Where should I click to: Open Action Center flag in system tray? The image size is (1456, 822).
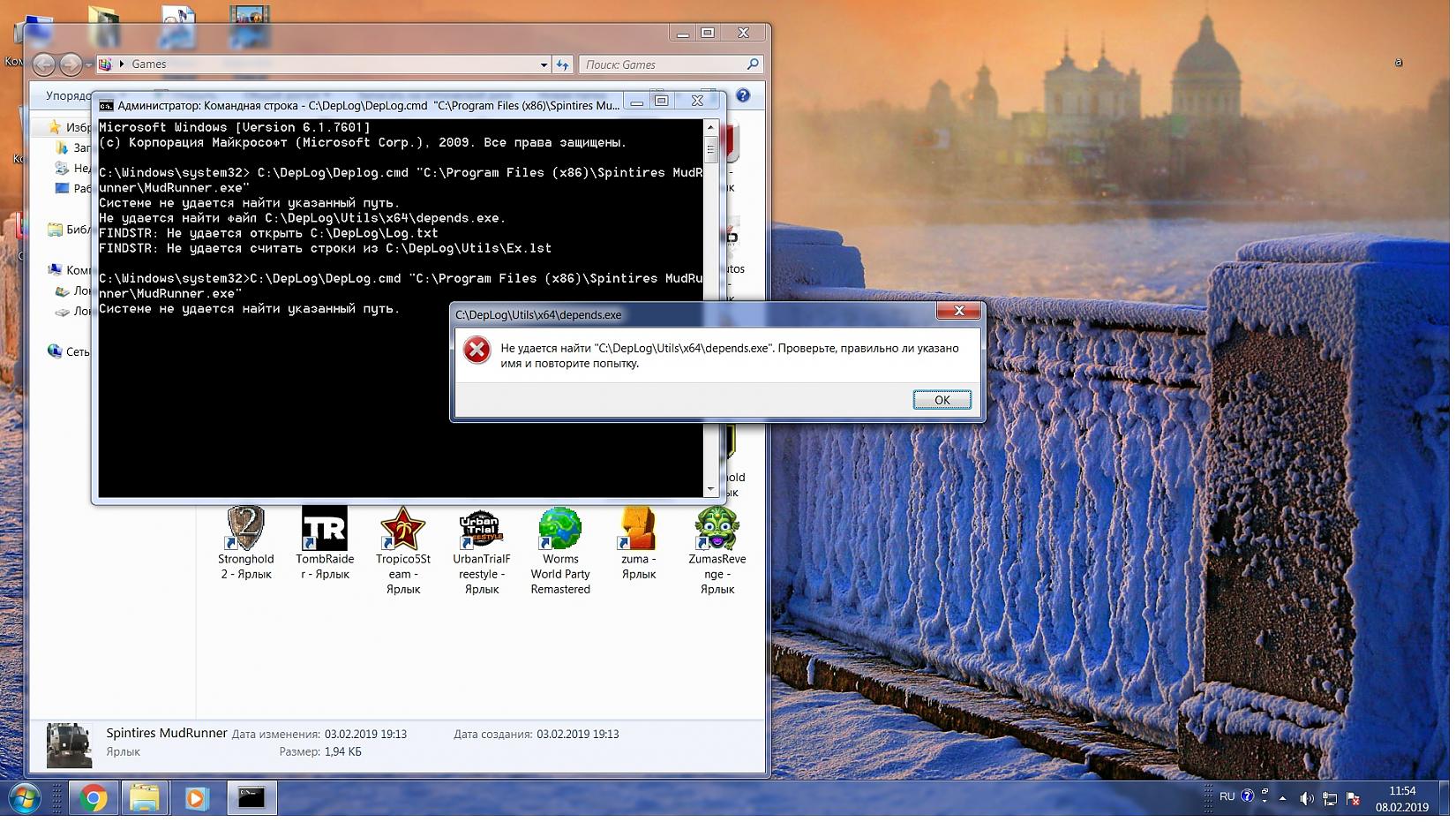[1352, 799]
